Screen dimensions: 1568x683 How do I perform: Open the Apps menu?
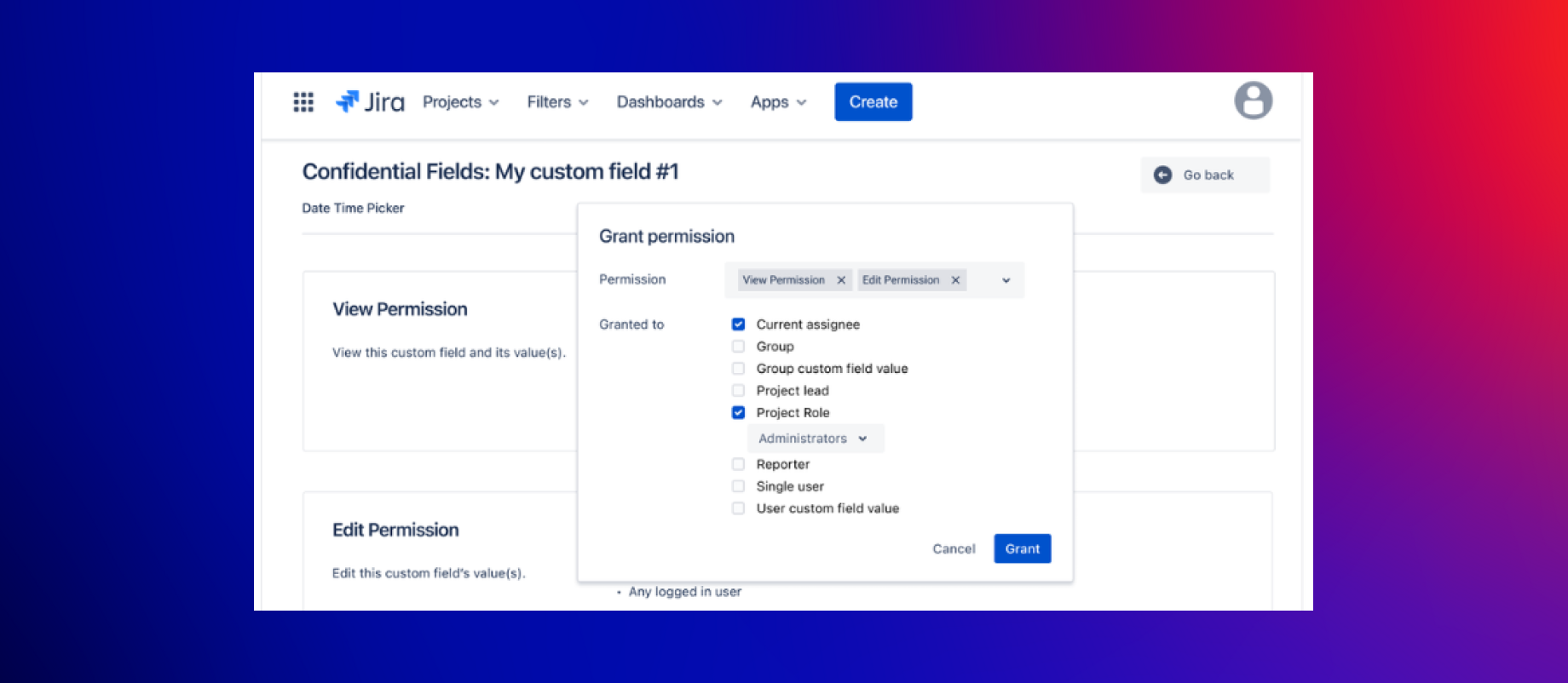[x=779, y=102]
